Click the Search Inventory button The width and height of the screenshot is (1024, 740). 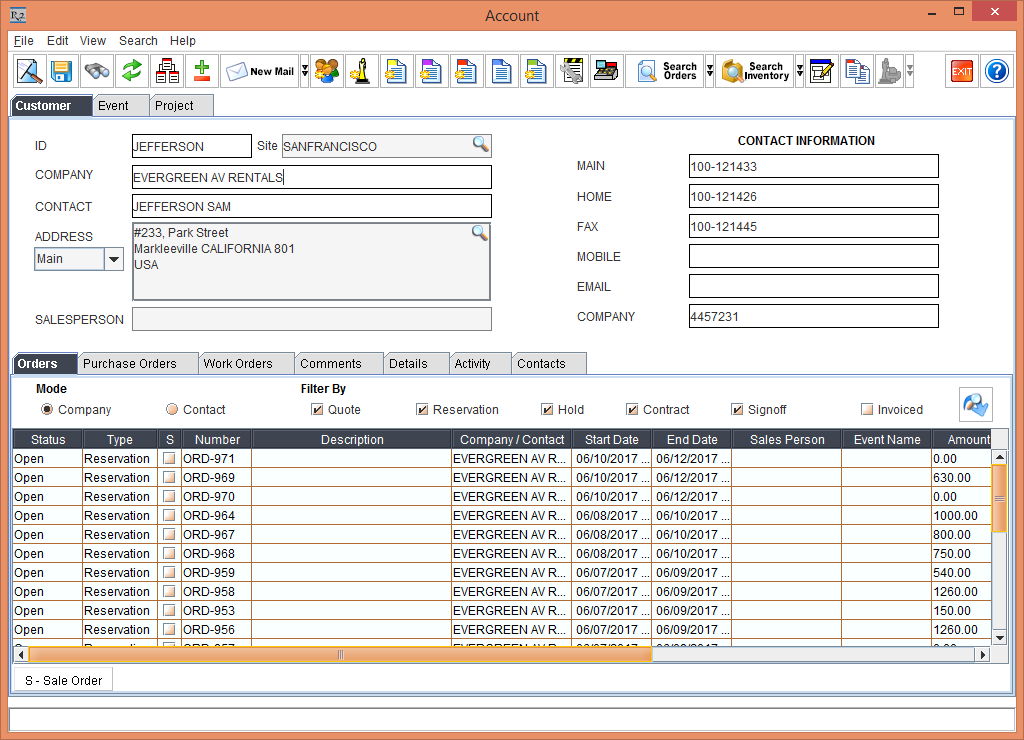tap(755, 72)
